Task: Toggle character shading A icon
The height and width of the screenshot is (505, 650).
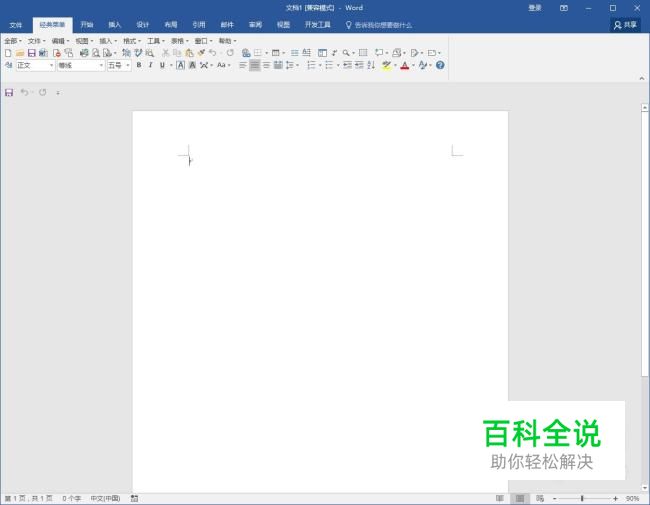Action: coord(192,65)
